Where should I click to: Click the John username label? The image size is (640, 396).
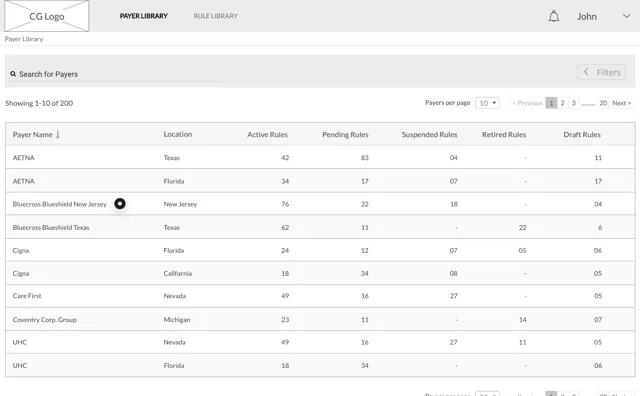coord(587,16)
